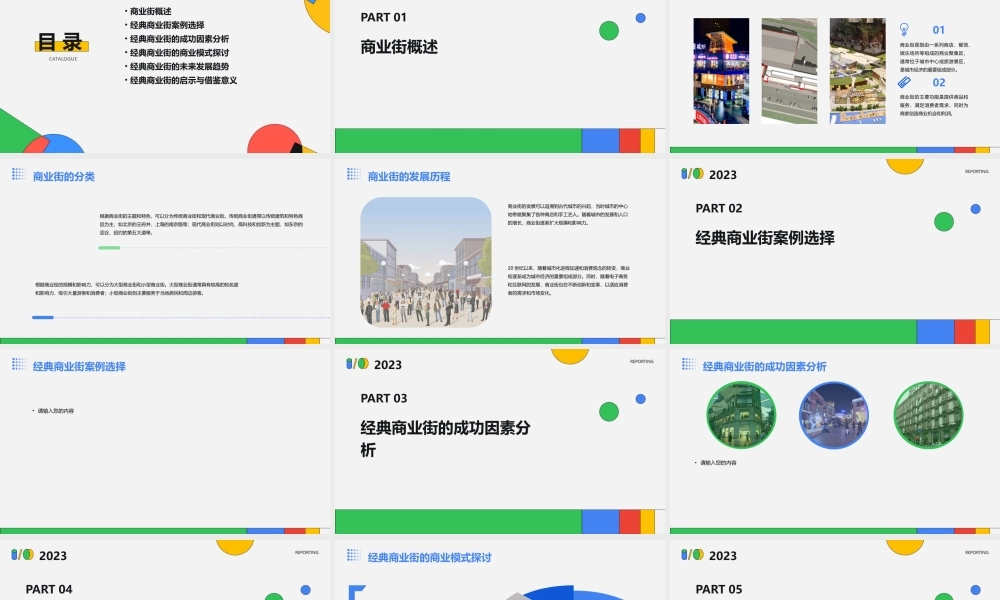Click the 商业街的发展历程 slide heading

[409, 177]
